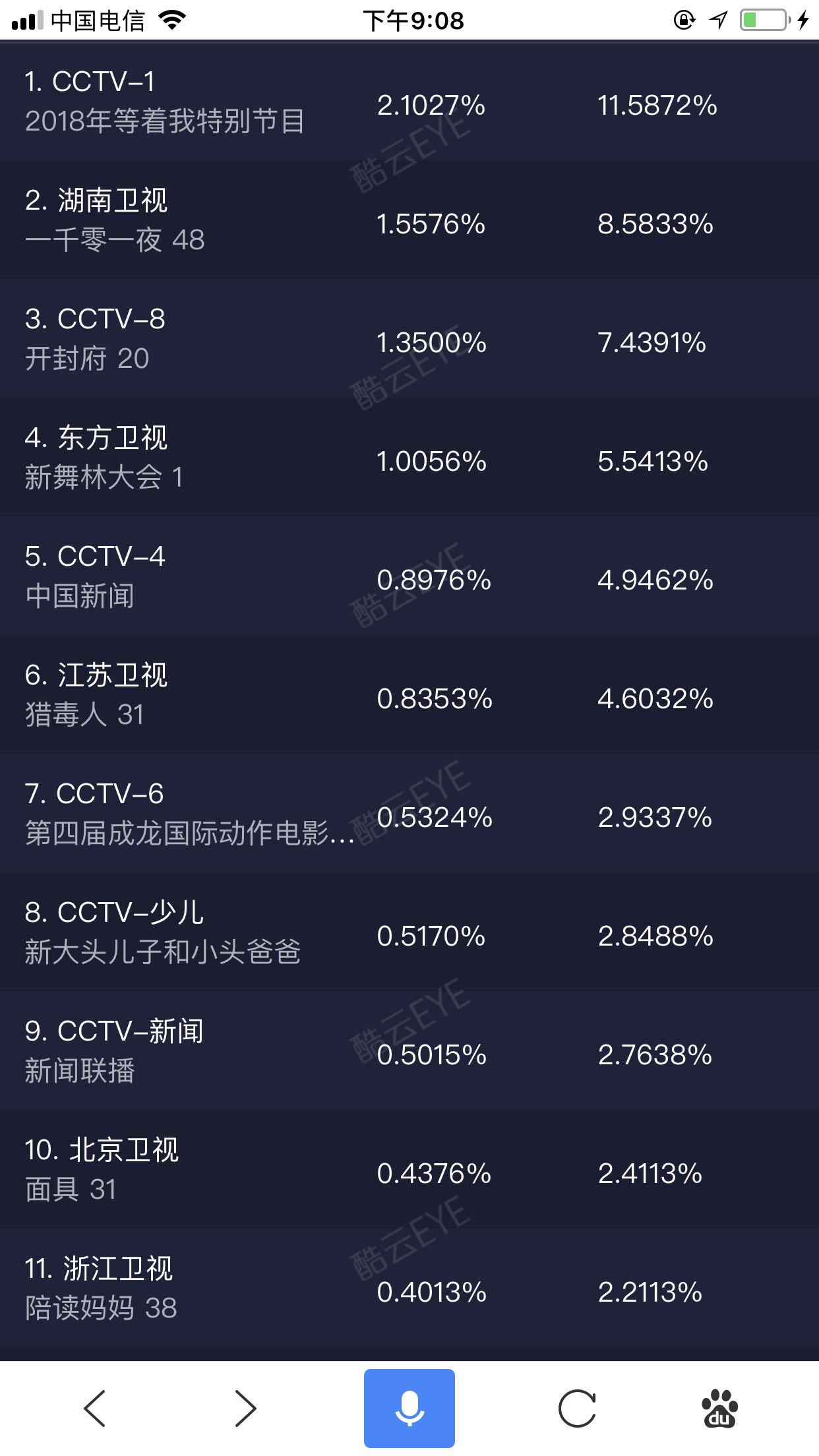This screenshot has height=1456, width=819.
Task: Open the Baidu paw home icon
Action: click(x=720, y=1409)
